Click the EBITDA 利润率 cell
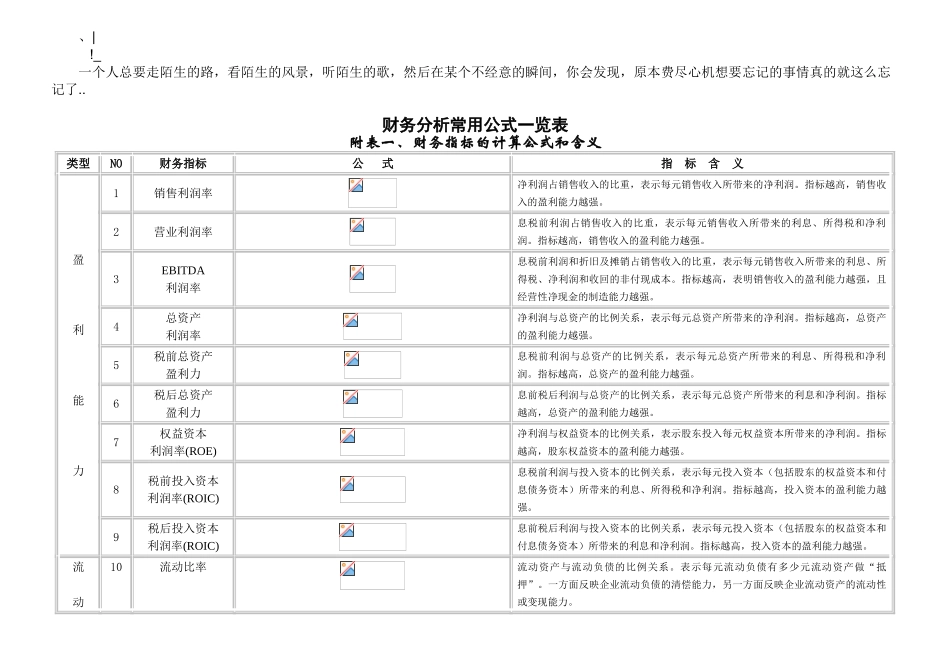Image resolution: width=950 pixels, height=672 pixels. click(x=183, y=279)
